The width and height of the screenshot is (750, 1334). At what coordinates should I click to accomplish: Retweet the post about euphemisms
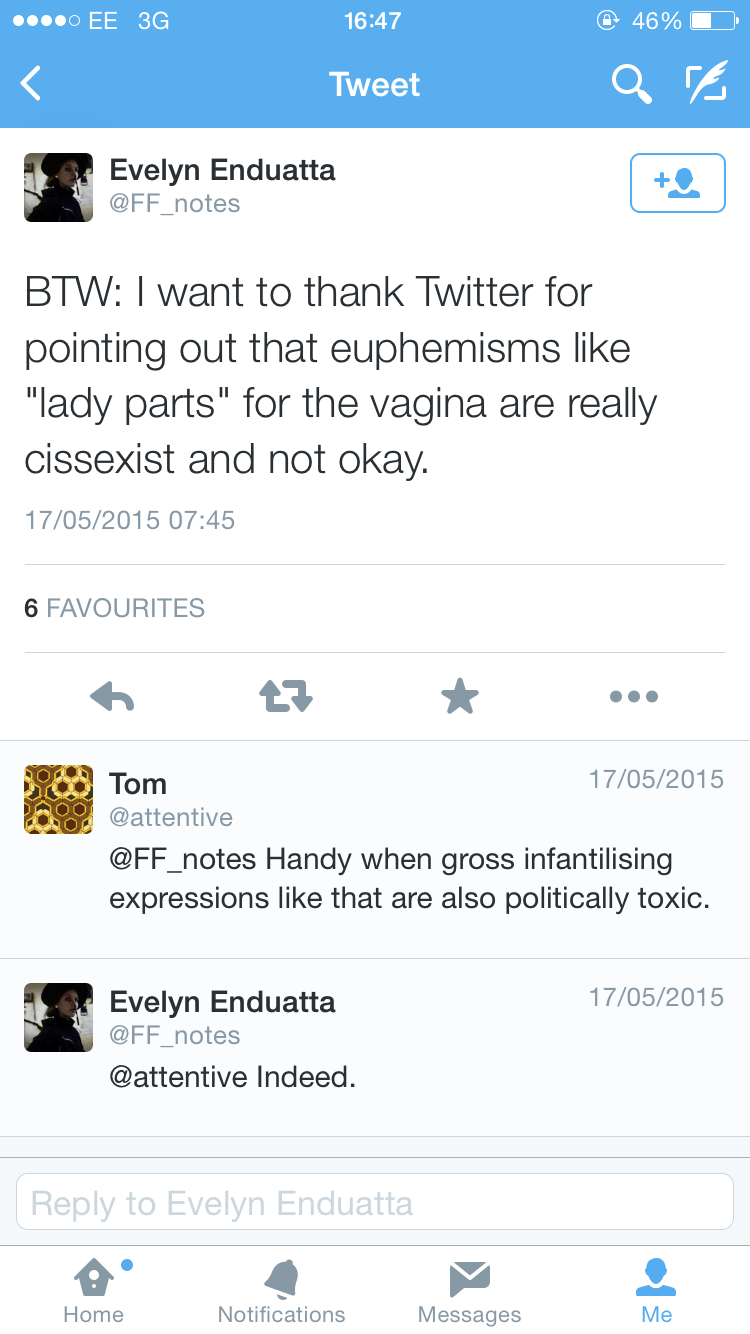pos(286,696)
